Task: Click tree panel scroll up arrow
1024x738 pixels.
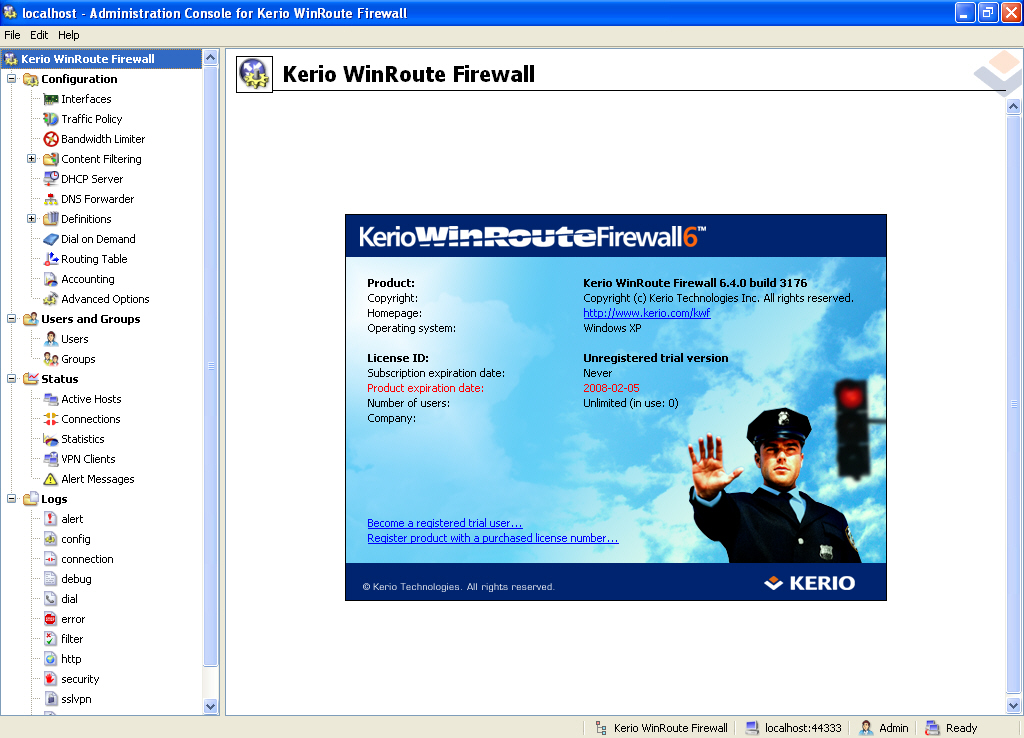Action: pyautogui.click(x=210, y=57)
